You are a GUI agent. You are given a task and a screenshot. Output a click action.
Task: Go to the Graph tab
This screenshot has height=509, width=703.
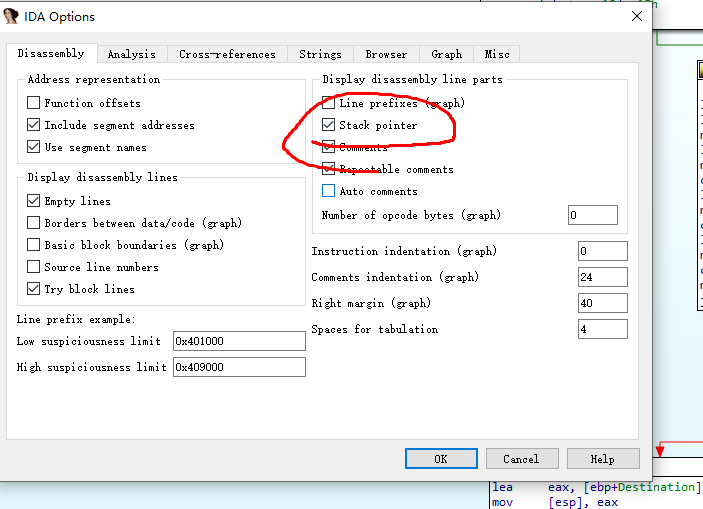[447, 54]
